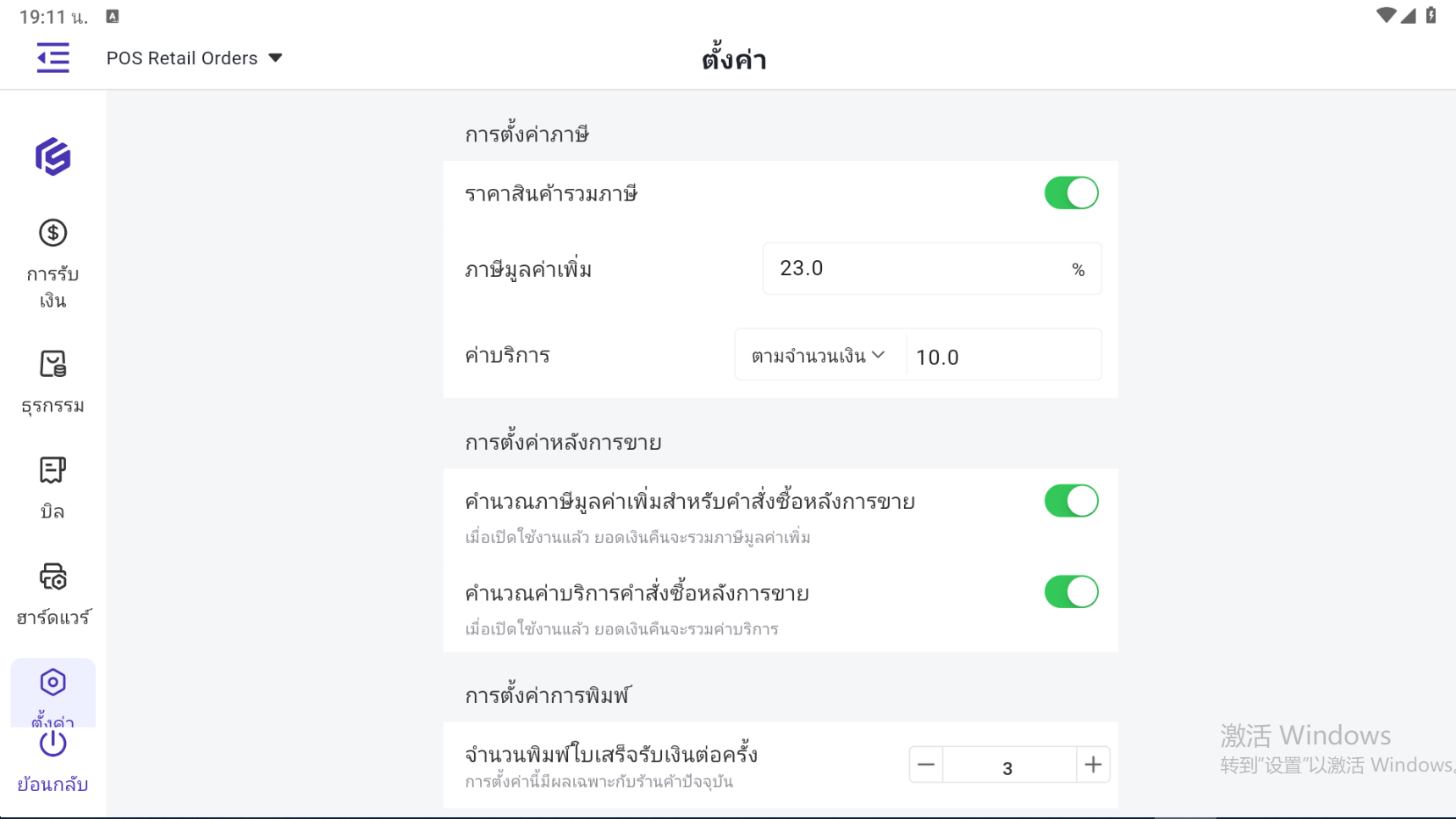Click the purple app logo icon
The height and width of the screenshot is (819, 1456).
[x=52, y=157]
